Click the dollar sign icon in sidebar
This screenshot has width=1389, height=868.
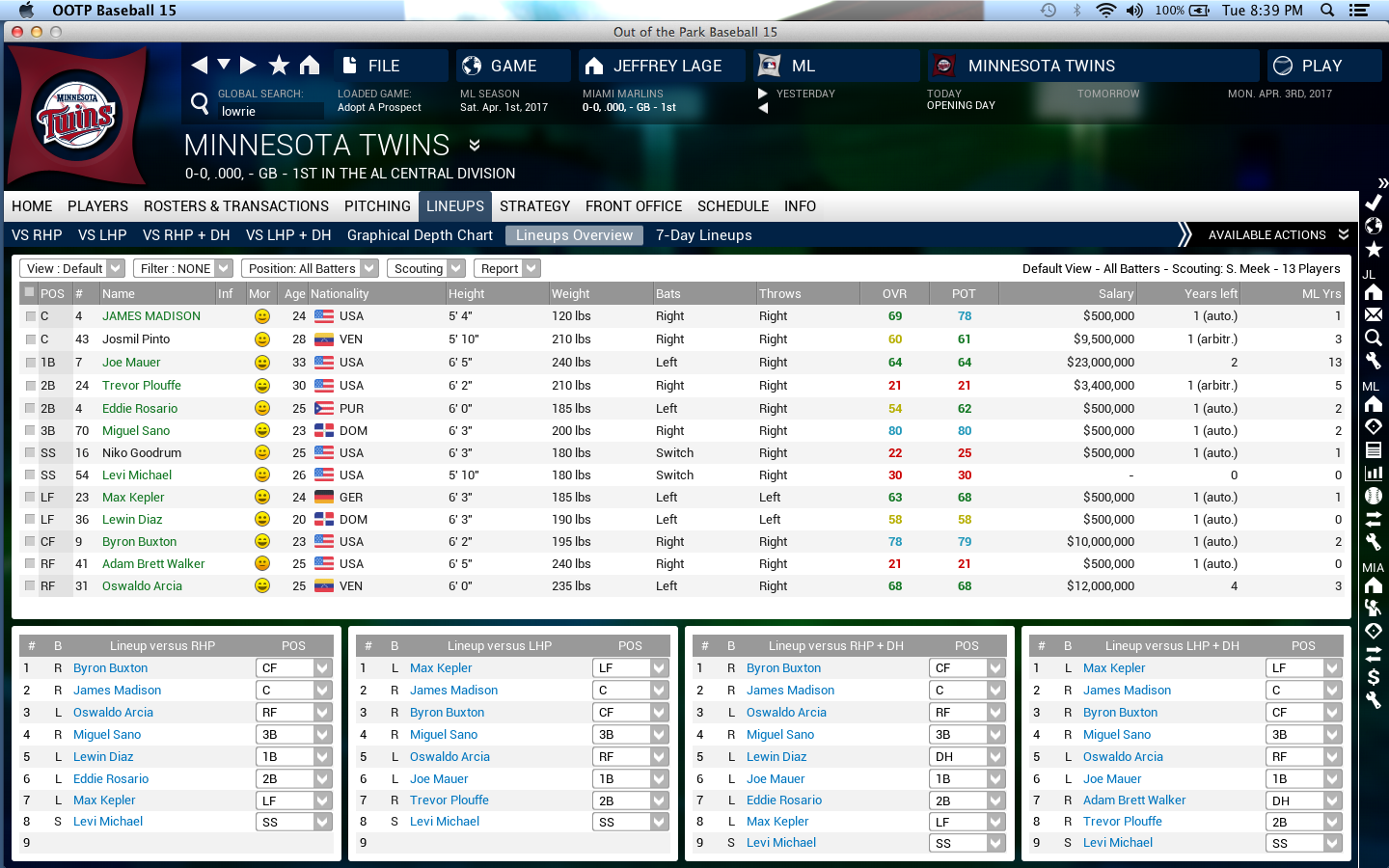[x=1374, y=677]
